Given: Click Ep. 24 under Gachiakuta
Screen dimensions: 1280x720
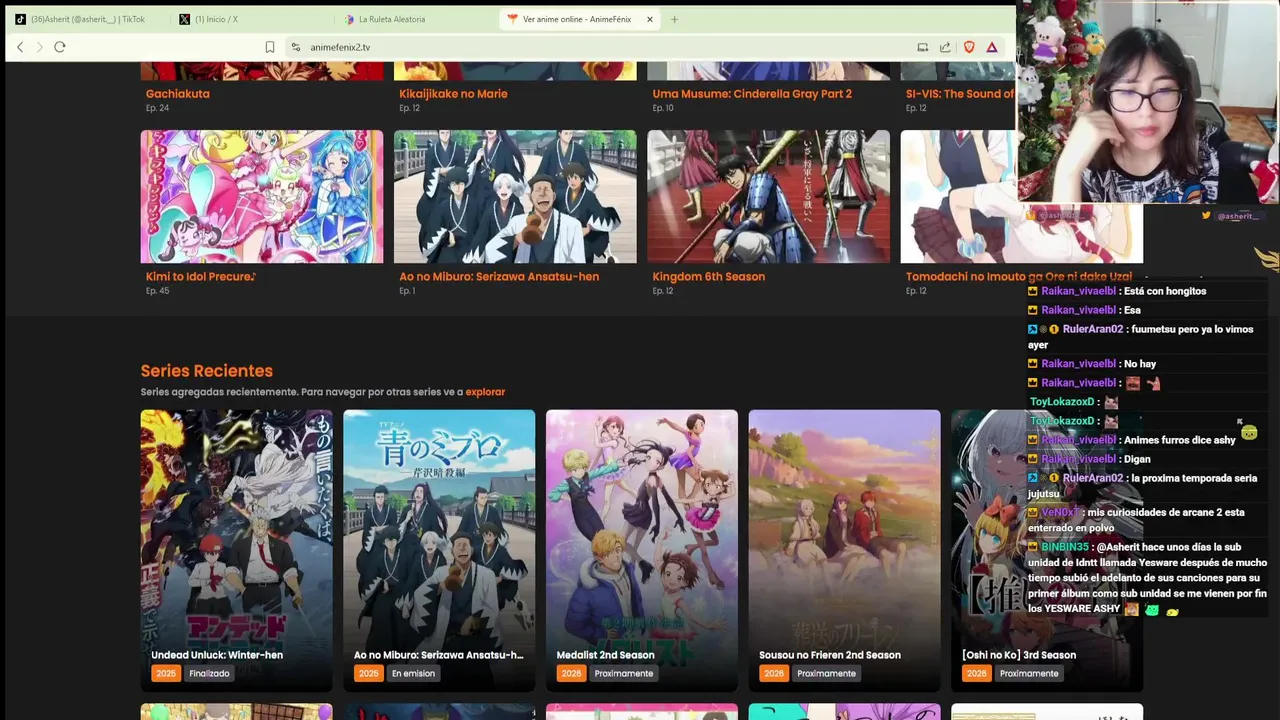Looking at the screenshot, I should point(158,108).
